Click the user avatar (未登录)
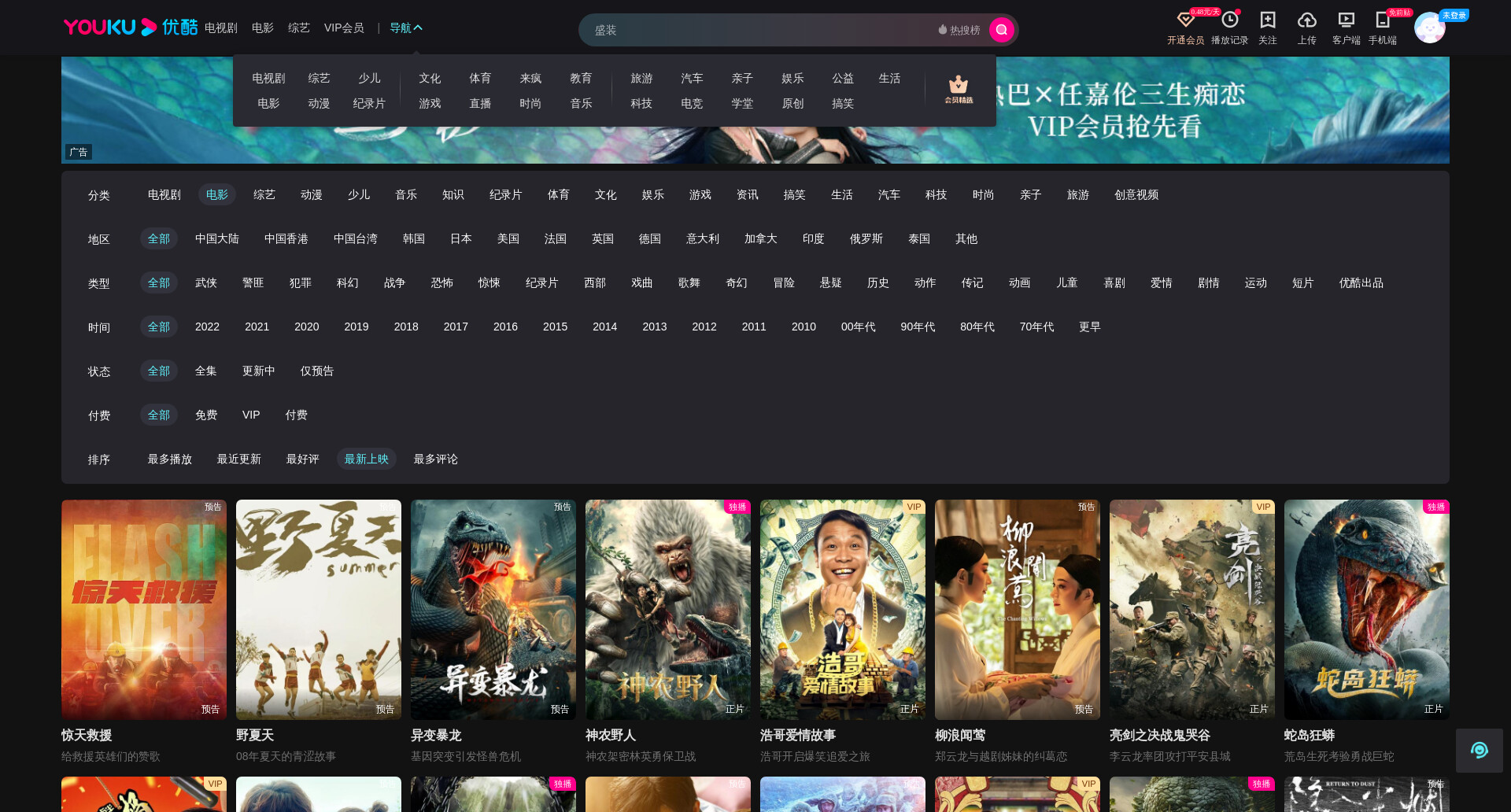 click(x=1429, y=28)
